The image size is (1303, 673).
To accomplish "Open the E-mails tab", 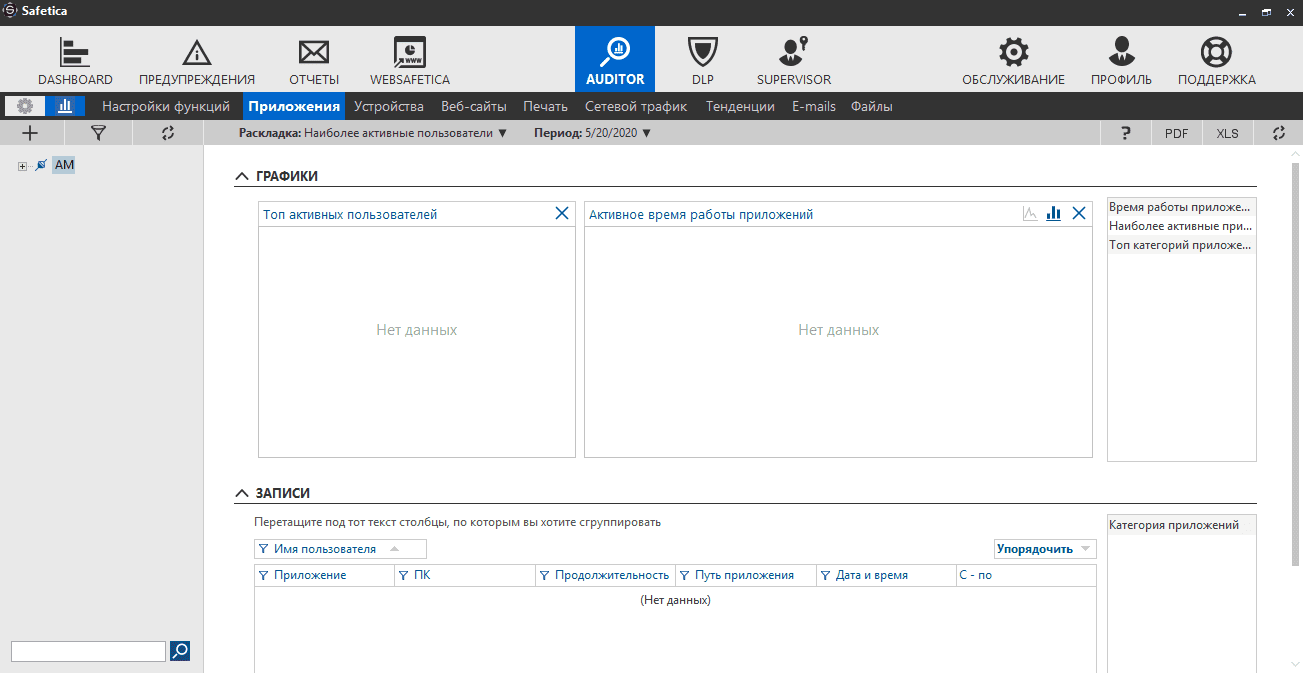I will pos(814,106).
